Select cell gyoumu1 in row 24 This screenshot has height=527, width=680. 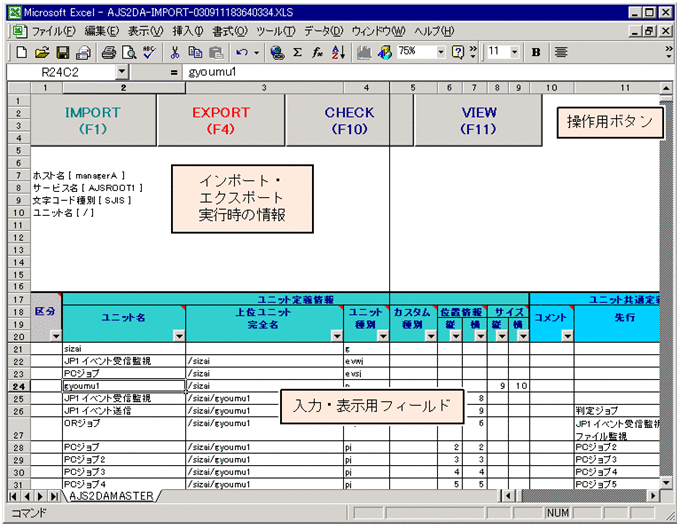pos(124,386)
